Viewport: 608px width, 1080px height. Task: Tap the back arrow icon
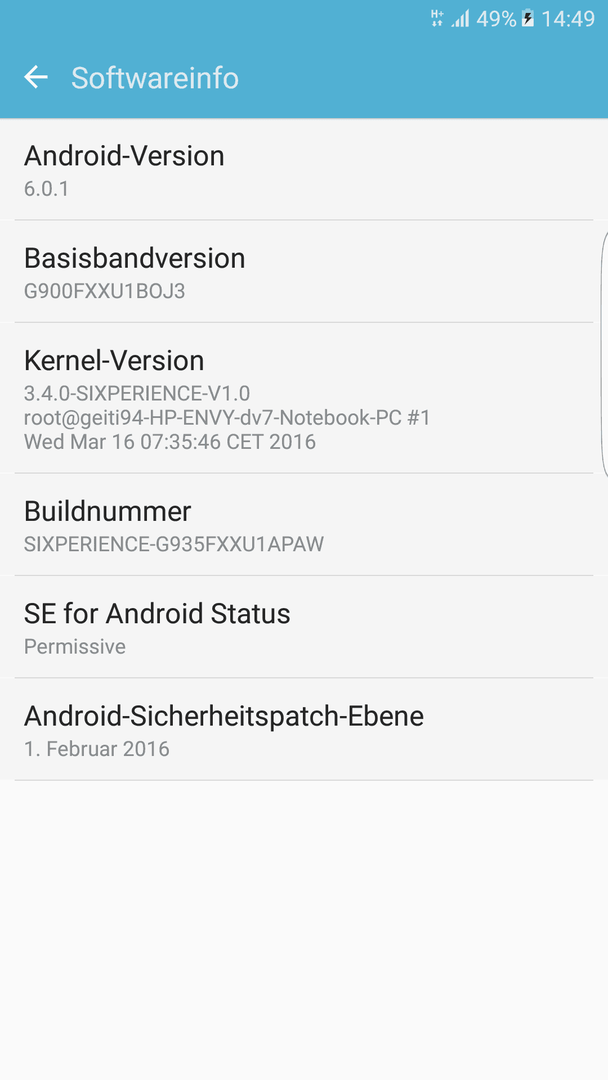[36, 77]
